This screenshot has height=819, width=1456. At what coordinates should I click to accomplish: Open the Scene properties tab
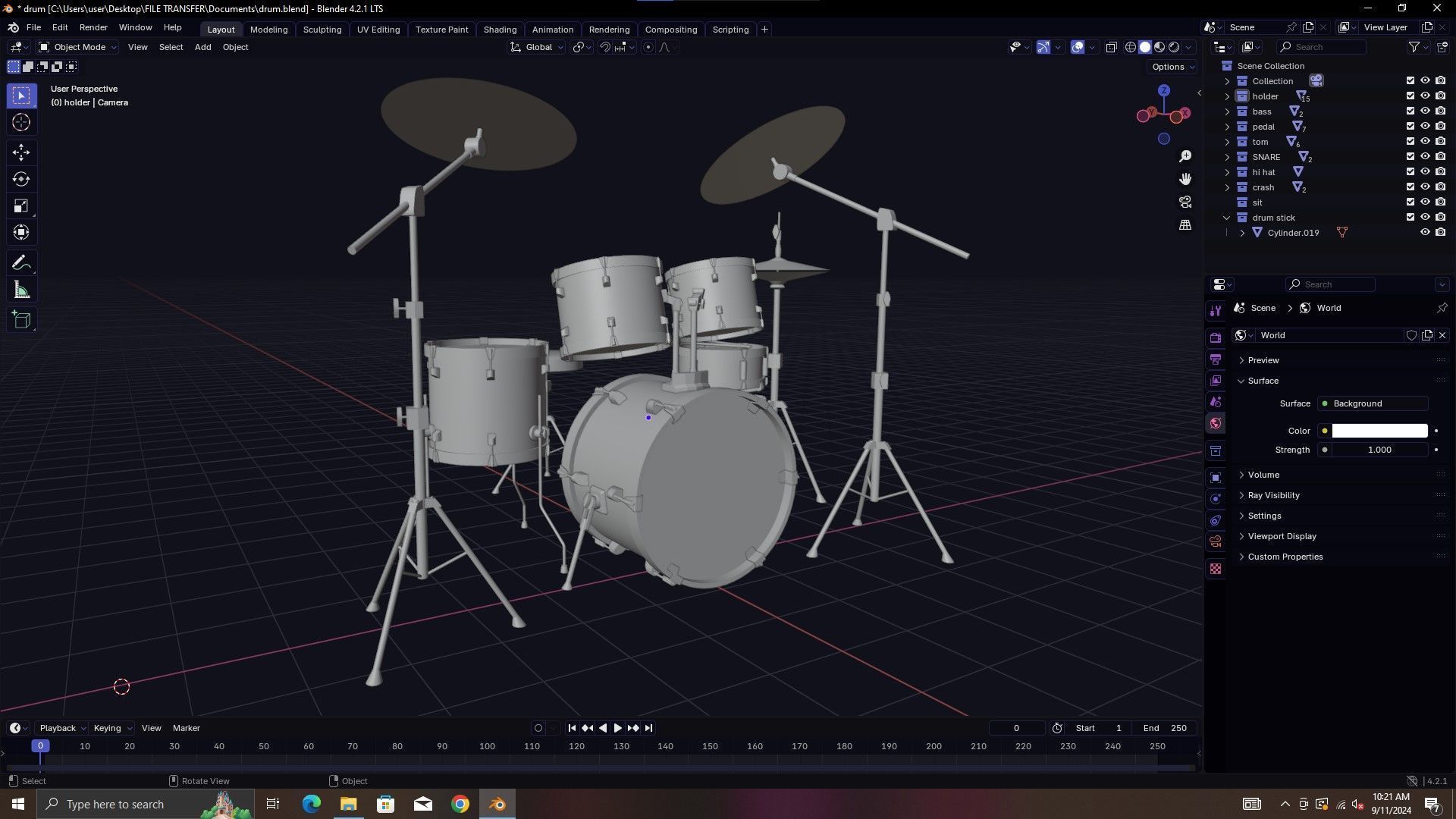pos(1216,401)
